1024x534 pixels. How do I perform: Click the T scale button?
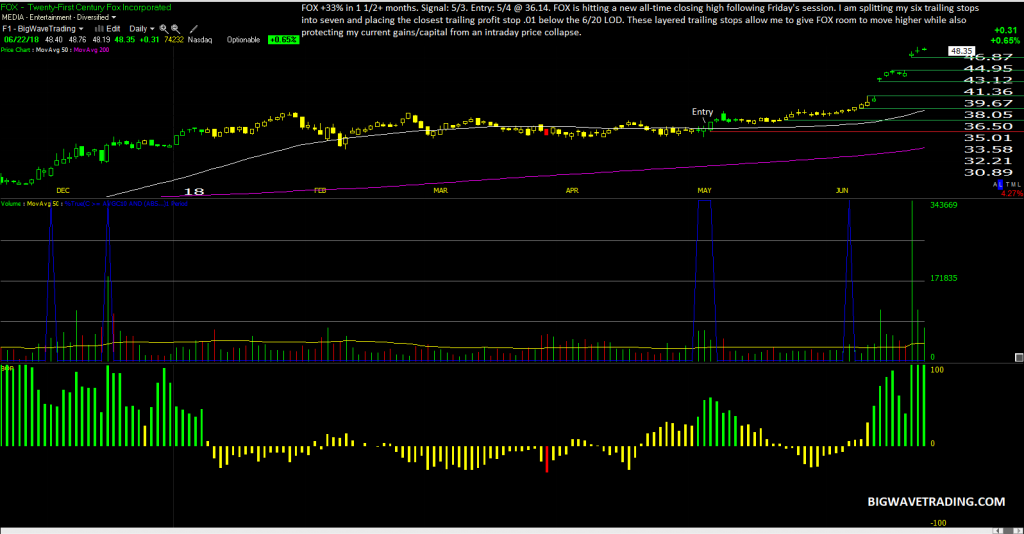click(1007, 185)
